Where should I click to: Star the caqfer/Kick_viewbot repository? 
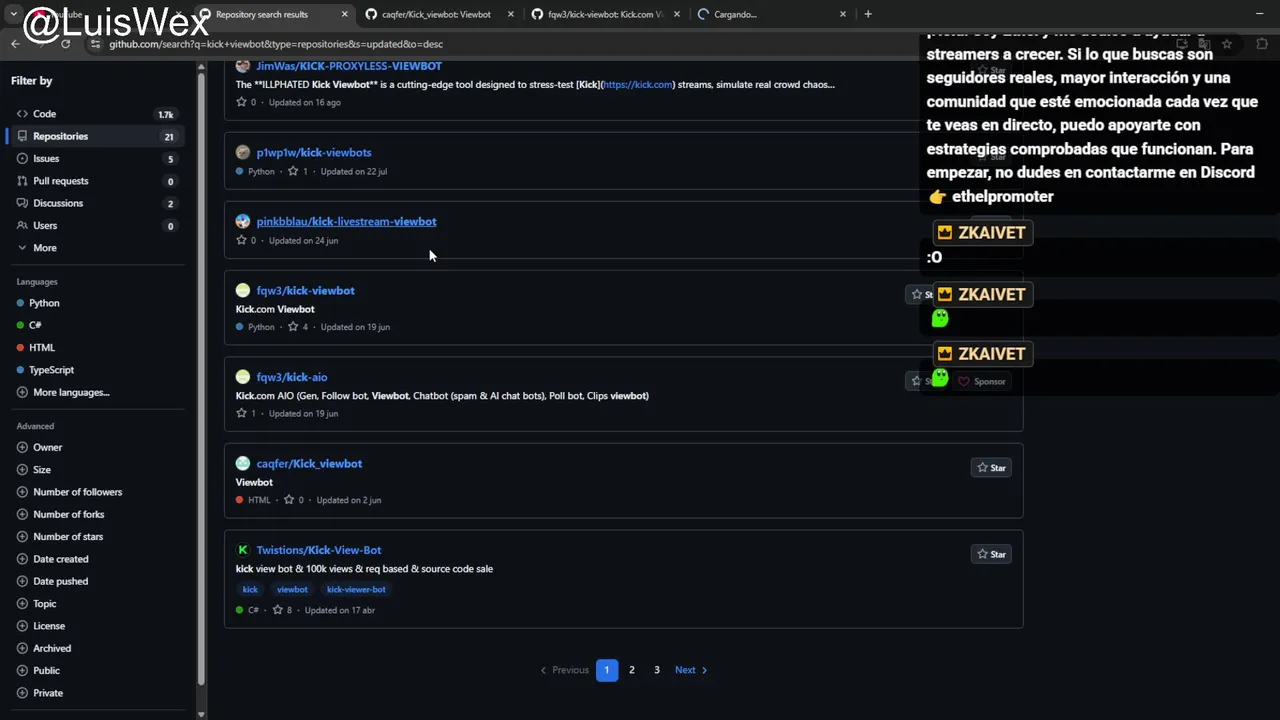tap(991, 468)
